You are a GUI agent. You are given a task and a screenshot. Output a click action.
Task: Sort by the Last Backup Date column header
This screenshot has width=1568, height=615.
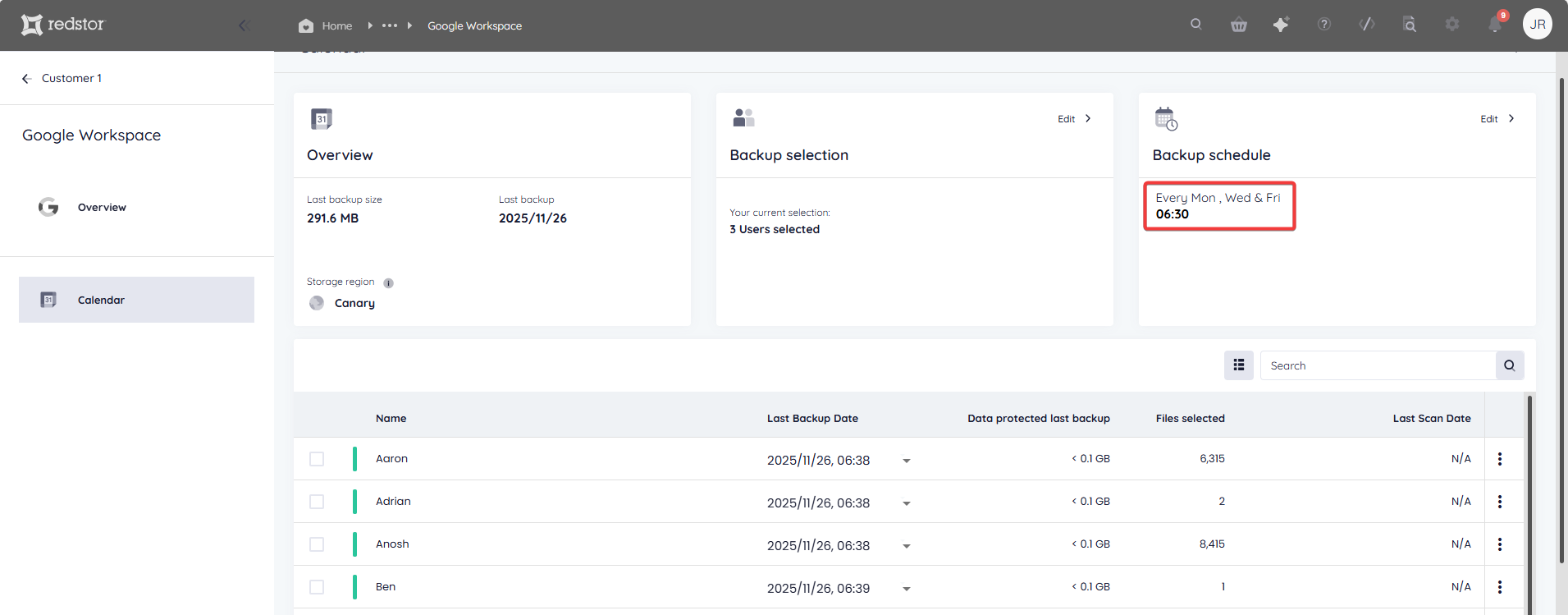pyautogui.click(x=812, y=418)
